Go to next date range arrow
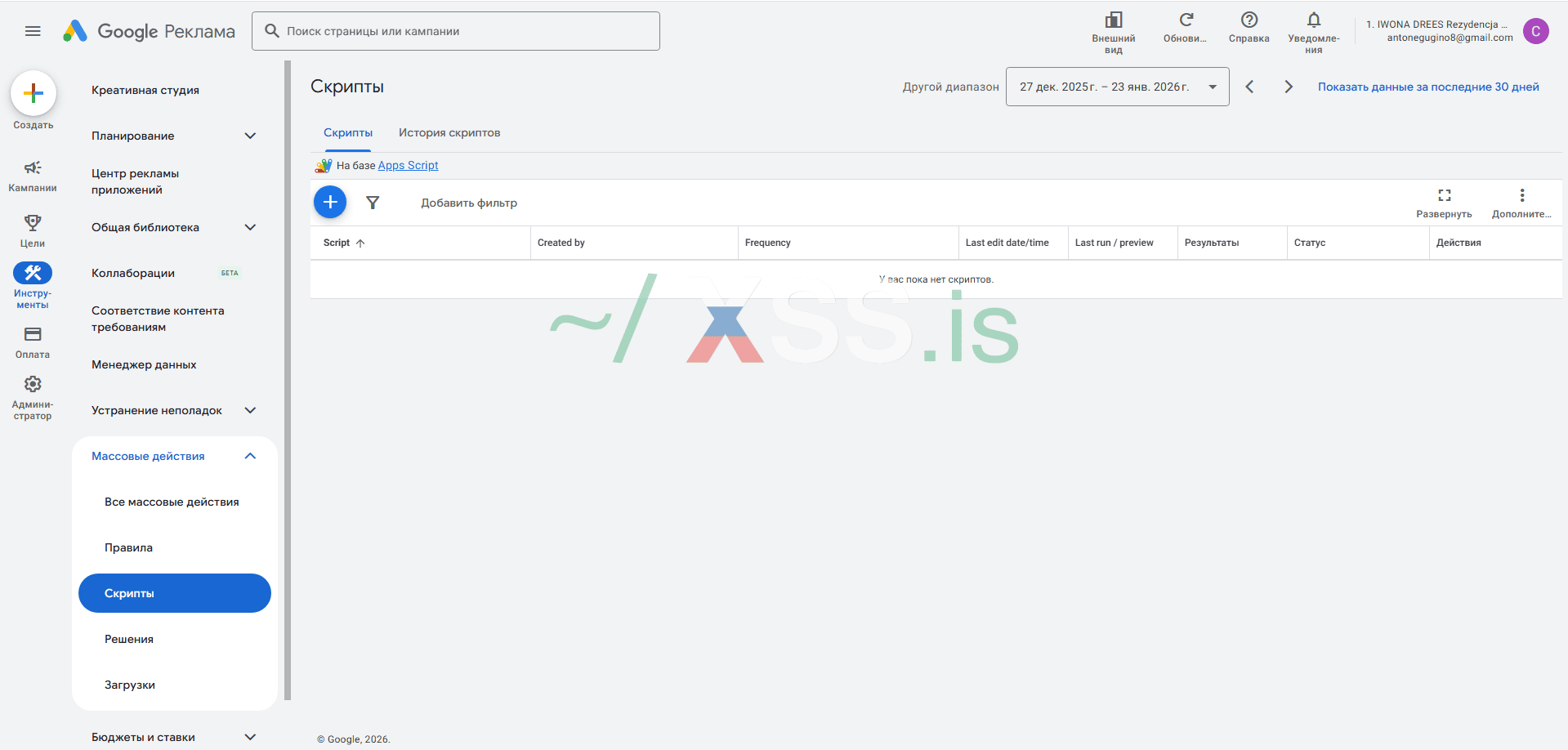Viewport: 1568px width, 750px height. click(x=1289, y=87)
